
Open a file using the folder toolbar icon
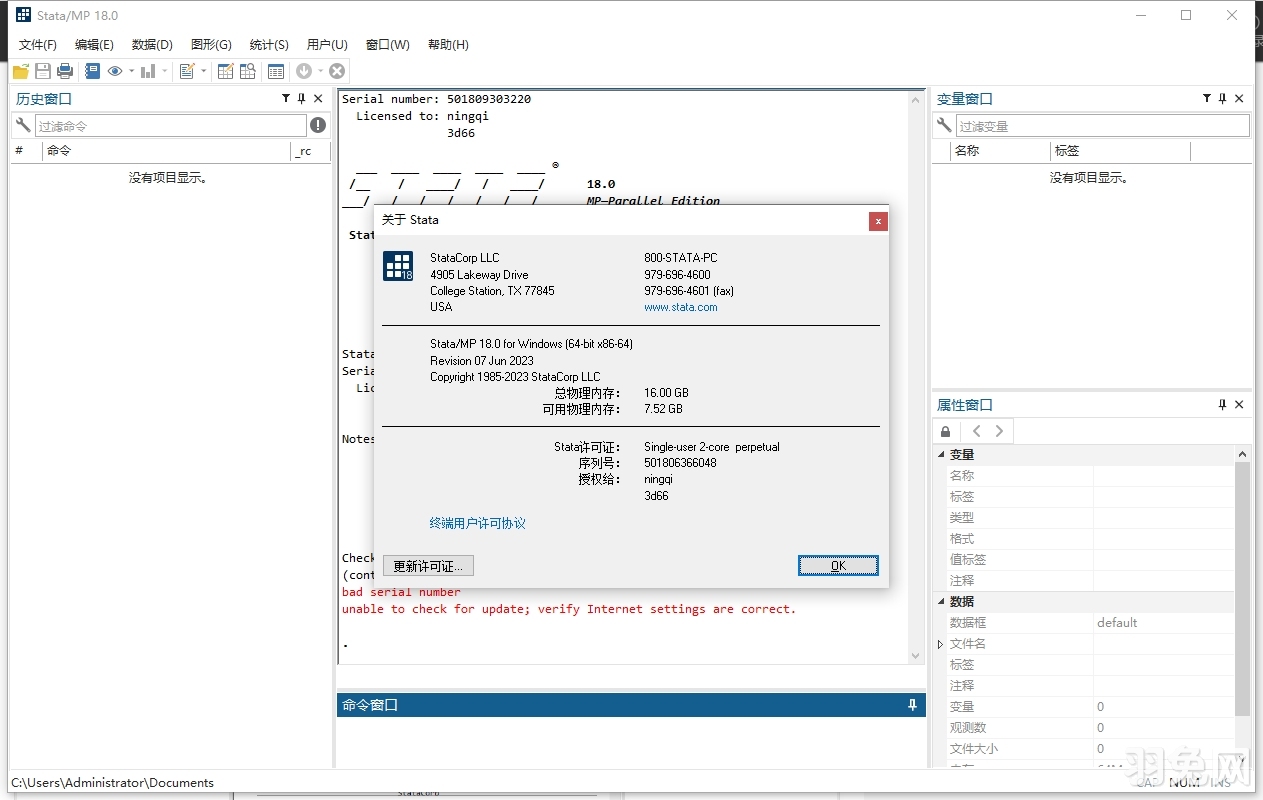[19, 70]
